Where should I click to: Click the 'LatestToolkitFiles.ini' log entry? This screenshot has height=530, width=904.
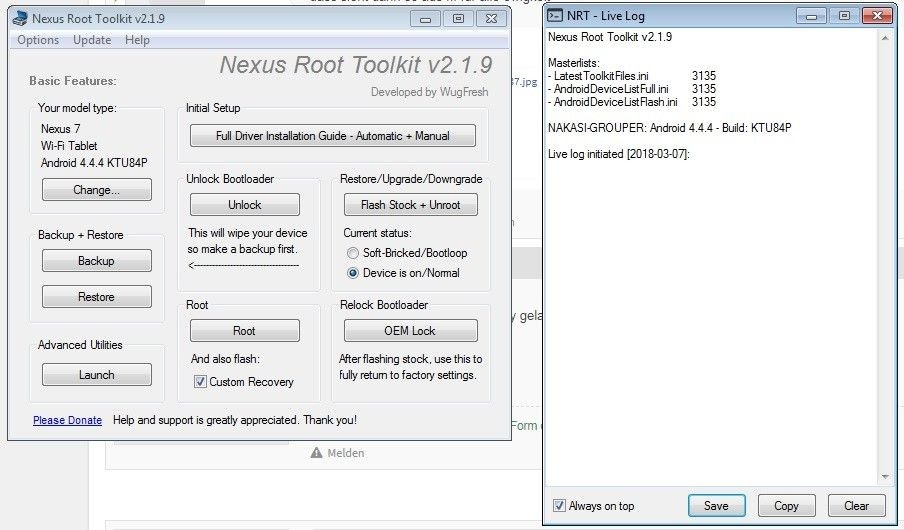[601, 76]
